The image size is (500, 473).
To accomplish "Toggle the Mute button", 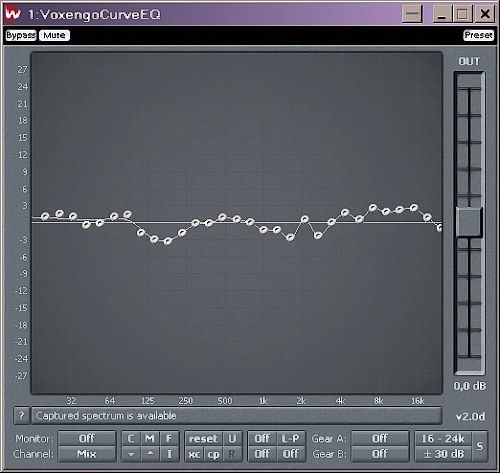I will coord(54,35).
